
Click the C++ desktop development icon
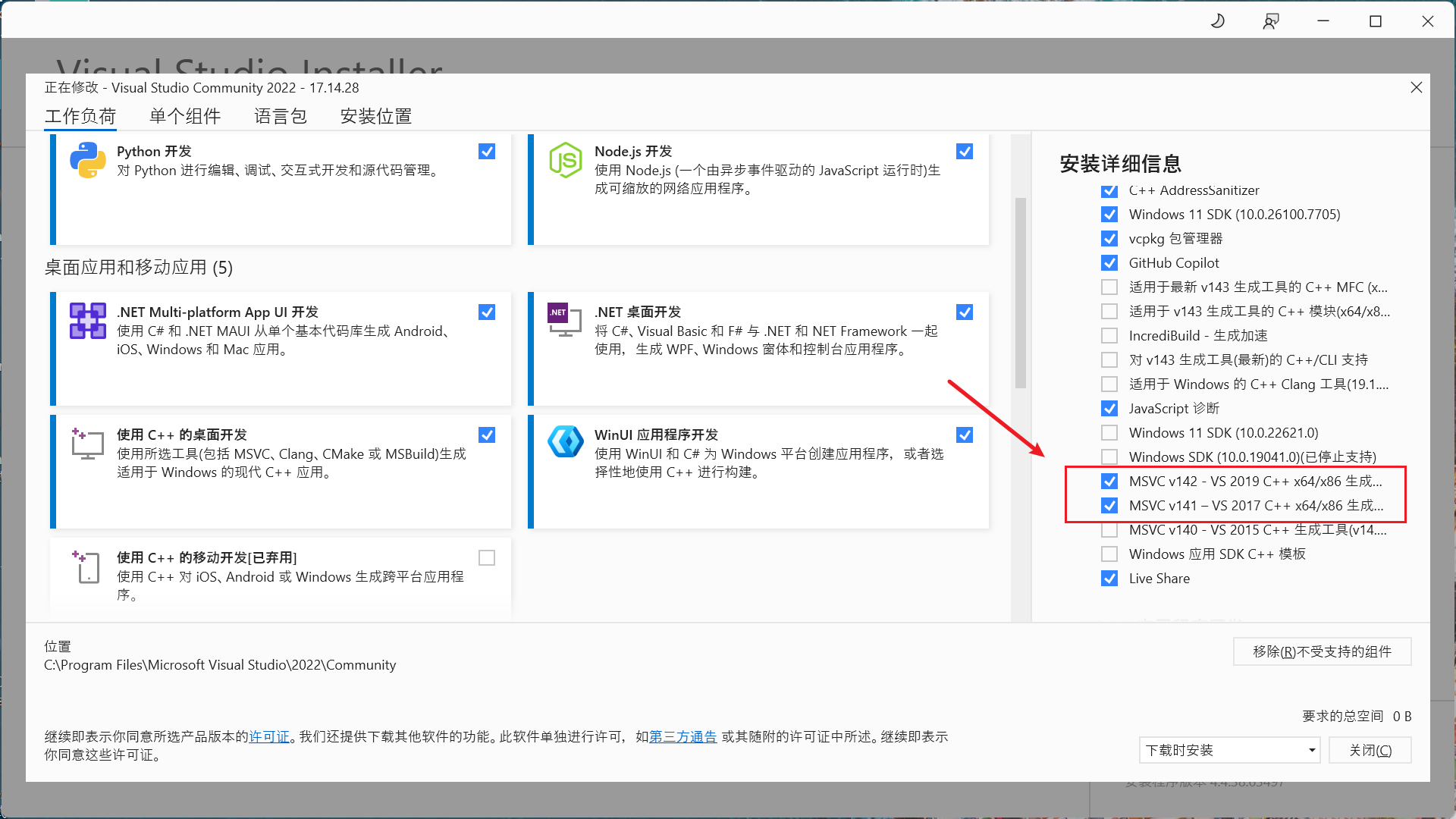tap(88, 444)
